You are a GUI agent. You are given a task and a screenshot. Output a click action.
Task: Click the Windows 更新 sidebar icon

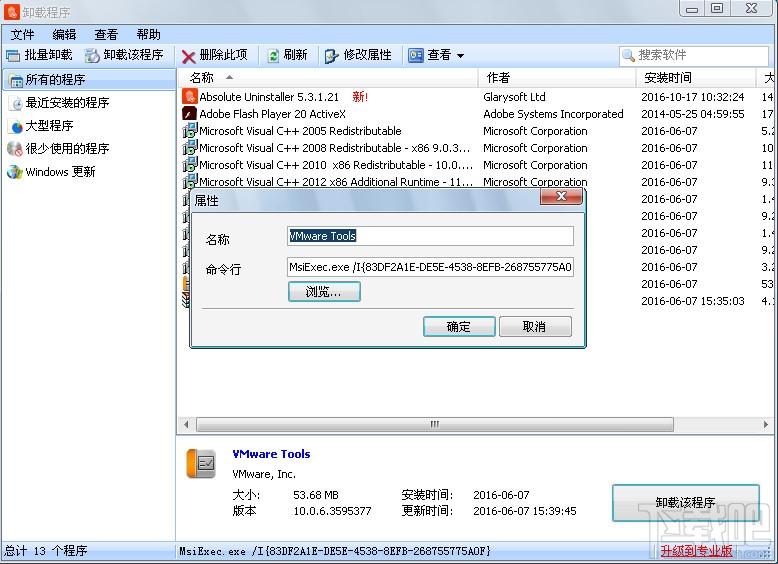click(15, 172)
